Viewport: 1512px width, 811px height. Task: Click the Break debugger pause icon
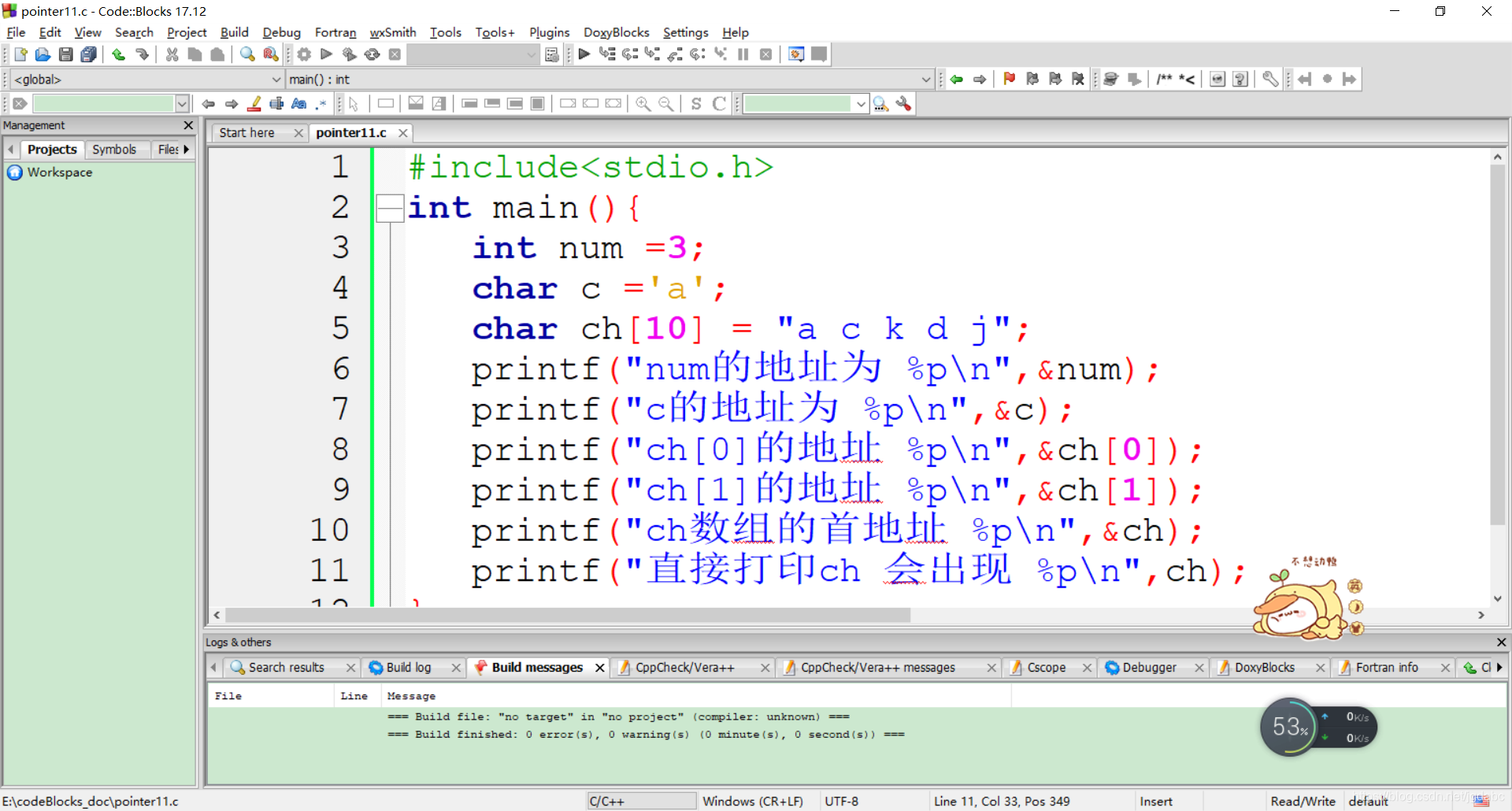click(743, 54)
